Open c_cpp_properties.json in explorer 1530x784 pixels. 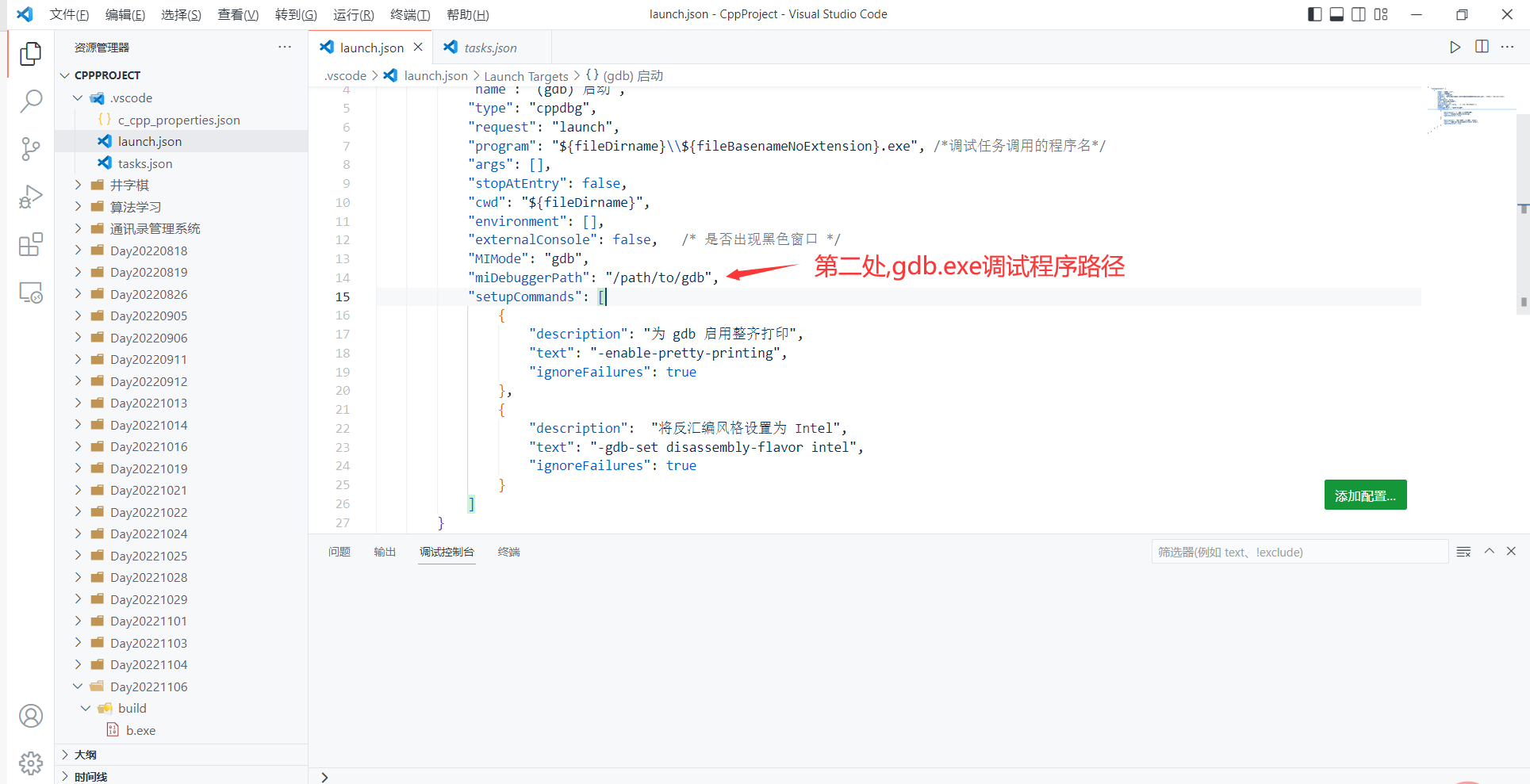(181, 120)
